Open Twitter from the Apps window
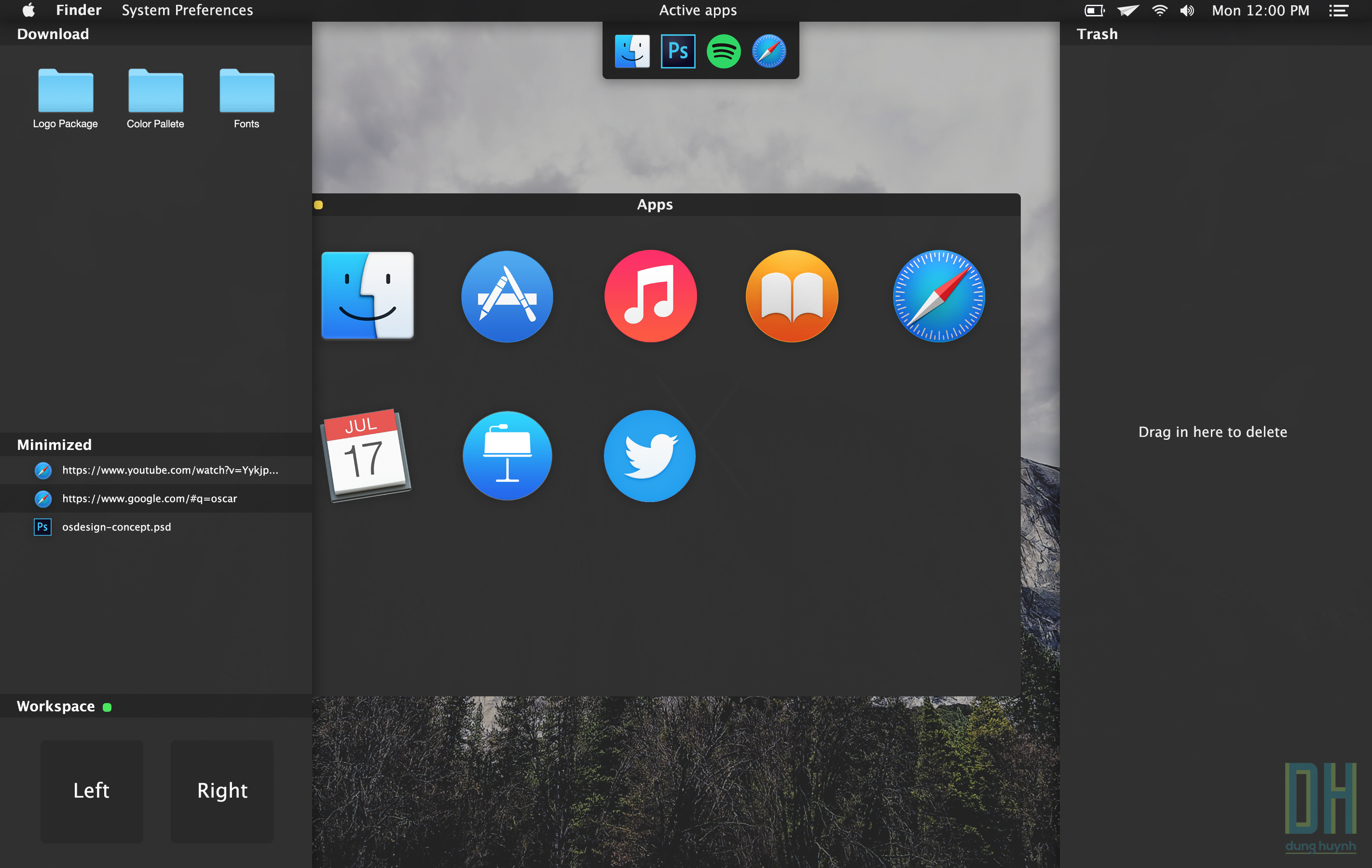Screen dimensions: 1372x868 coord(649,456)
